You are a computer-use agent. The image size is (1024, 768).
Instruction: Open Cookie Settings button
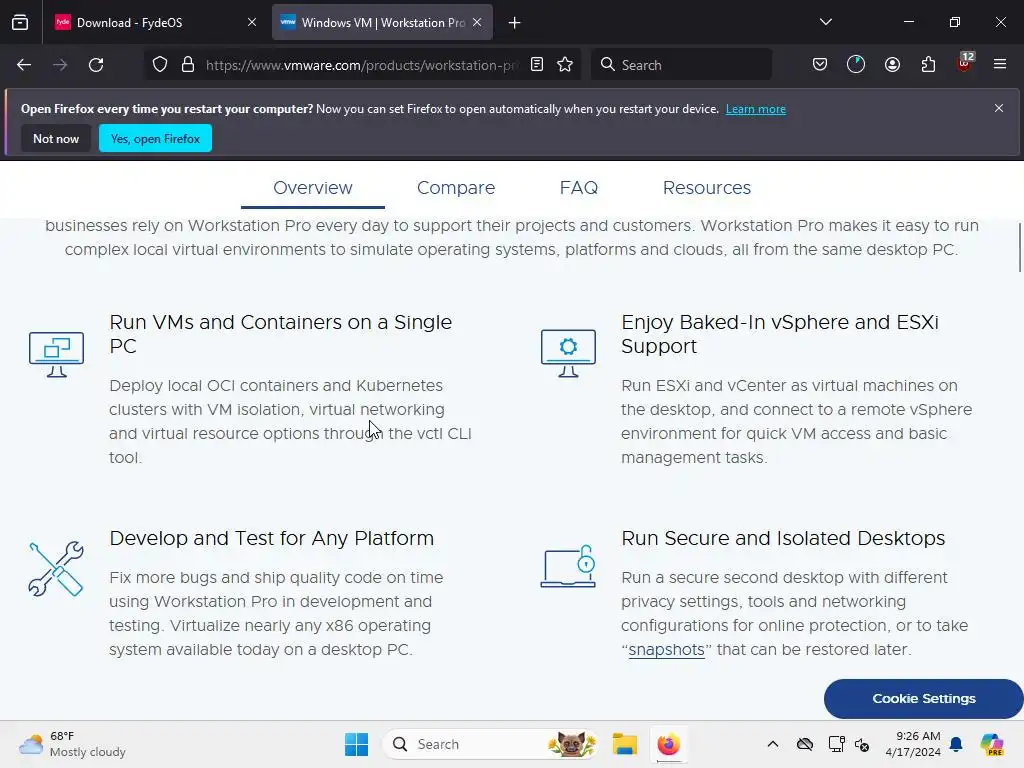[923, 699]
